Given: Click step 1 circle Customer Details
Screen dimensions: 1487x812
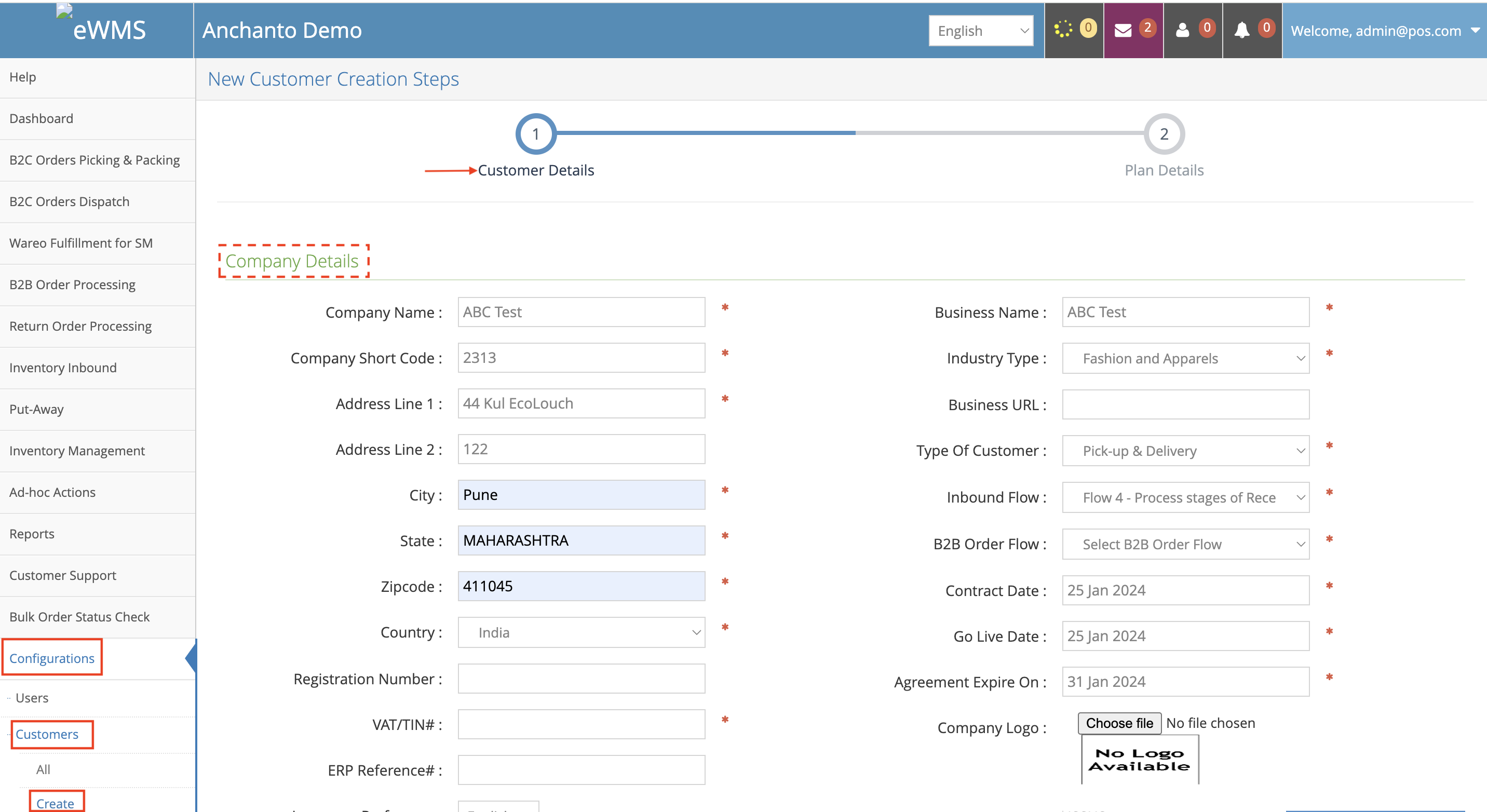Looking at the screenshot, I should click(x=535, y=134).
